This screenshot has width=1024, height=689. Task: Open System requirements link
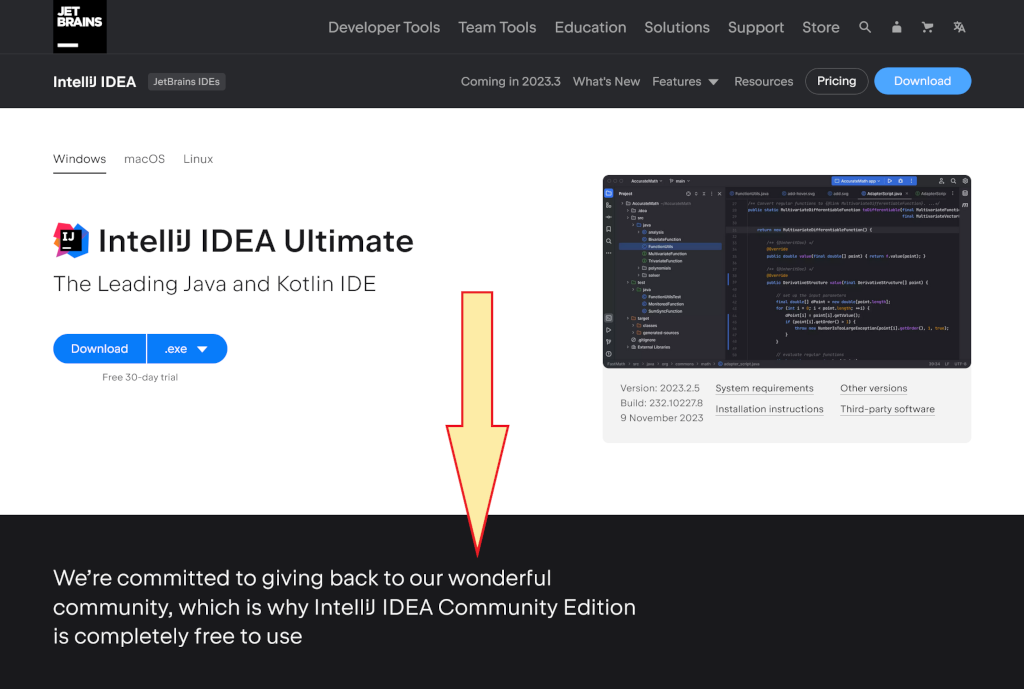click(x=764, y=389)
